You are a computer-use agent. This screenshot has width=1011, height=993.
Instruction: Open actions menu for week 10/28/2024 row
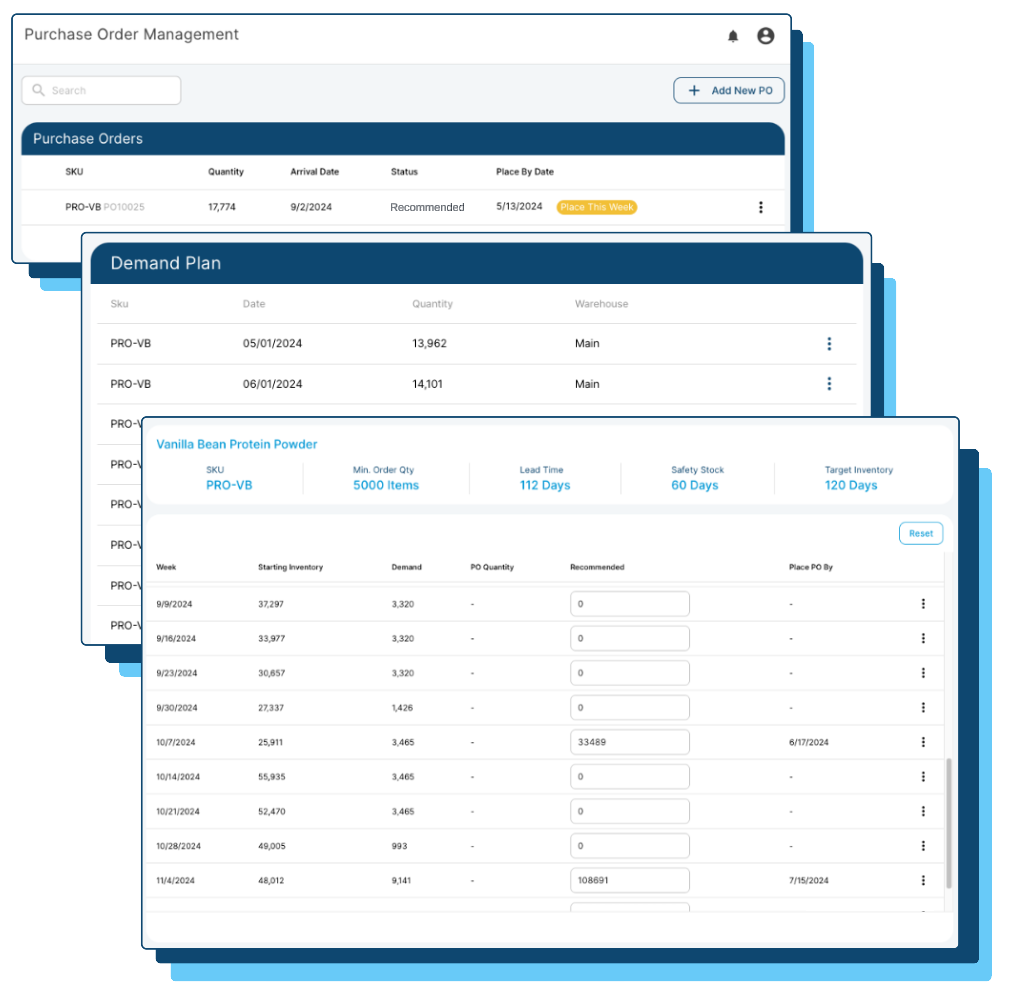pos(921,845)
